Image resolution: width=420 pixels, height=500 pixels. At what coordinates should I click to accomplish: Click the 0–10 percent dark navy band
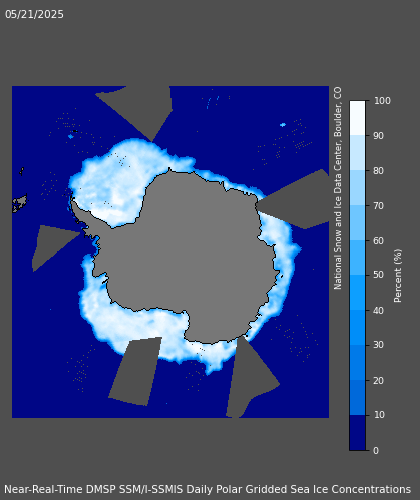pyautogui.click(x=357, y=433)
